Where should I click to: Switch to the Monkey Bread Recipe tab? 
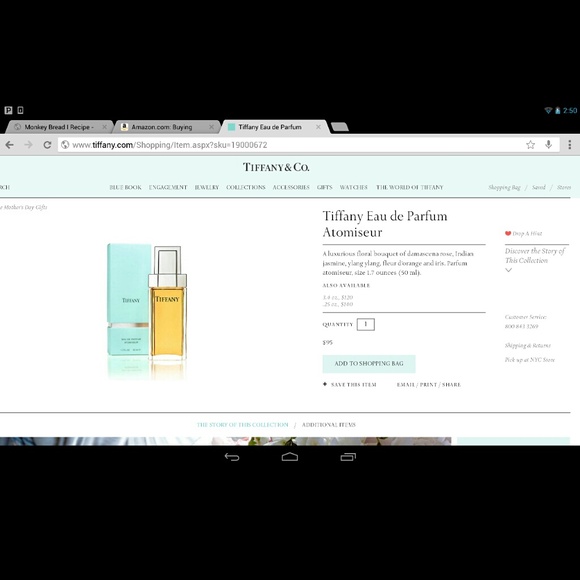(x=59, y=127)
